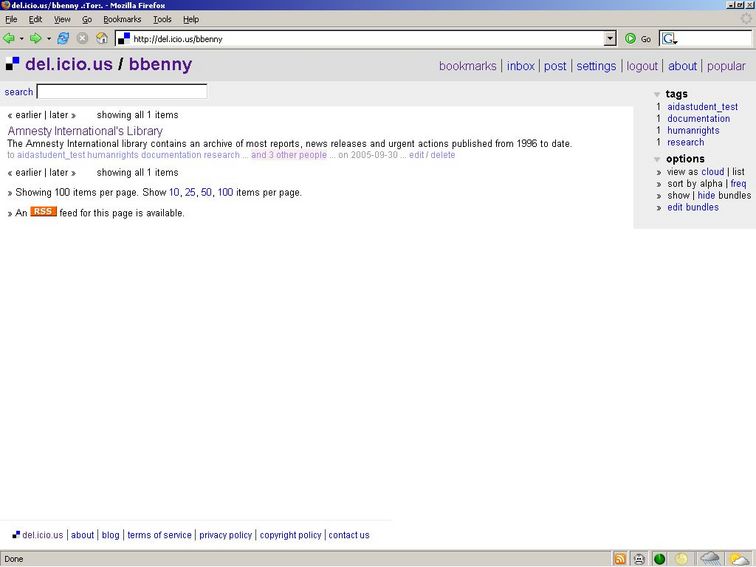Open the address bar history dropdown
This screenshot has height=567, width=756.
(610, 39)
